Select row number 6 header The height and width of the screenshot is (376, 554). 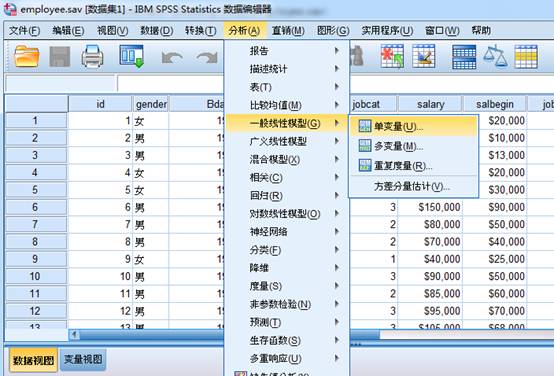[x=35, y=207]
